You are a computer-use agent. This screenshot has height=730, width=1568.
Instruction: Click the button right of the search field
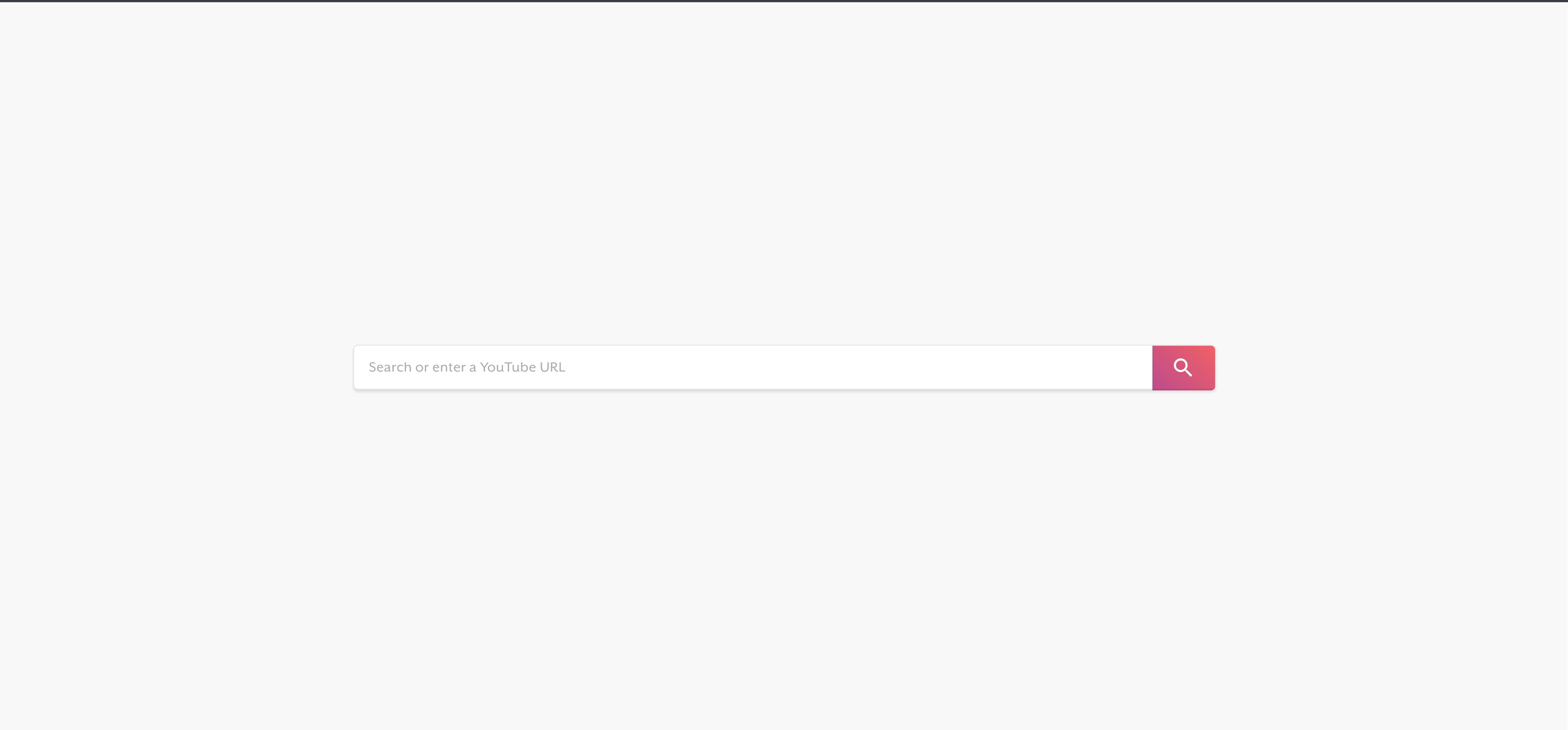1183,367
